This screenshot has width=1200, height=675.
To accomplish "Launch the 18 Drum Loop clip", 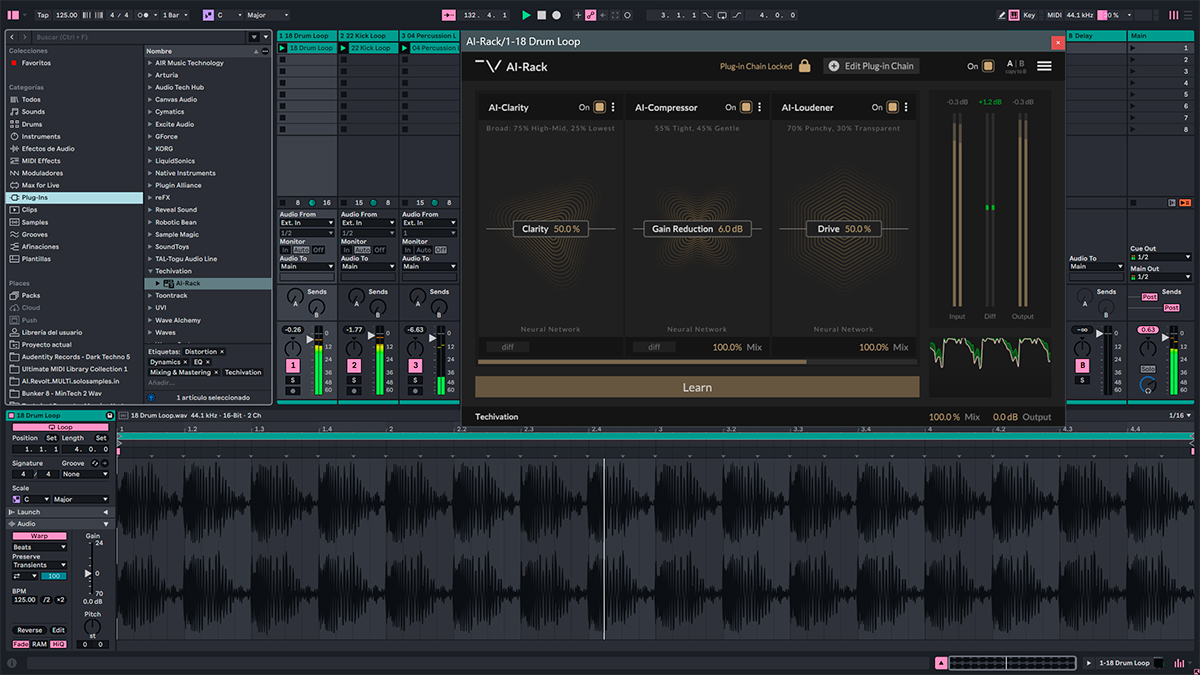I will (x=283, y=48).
